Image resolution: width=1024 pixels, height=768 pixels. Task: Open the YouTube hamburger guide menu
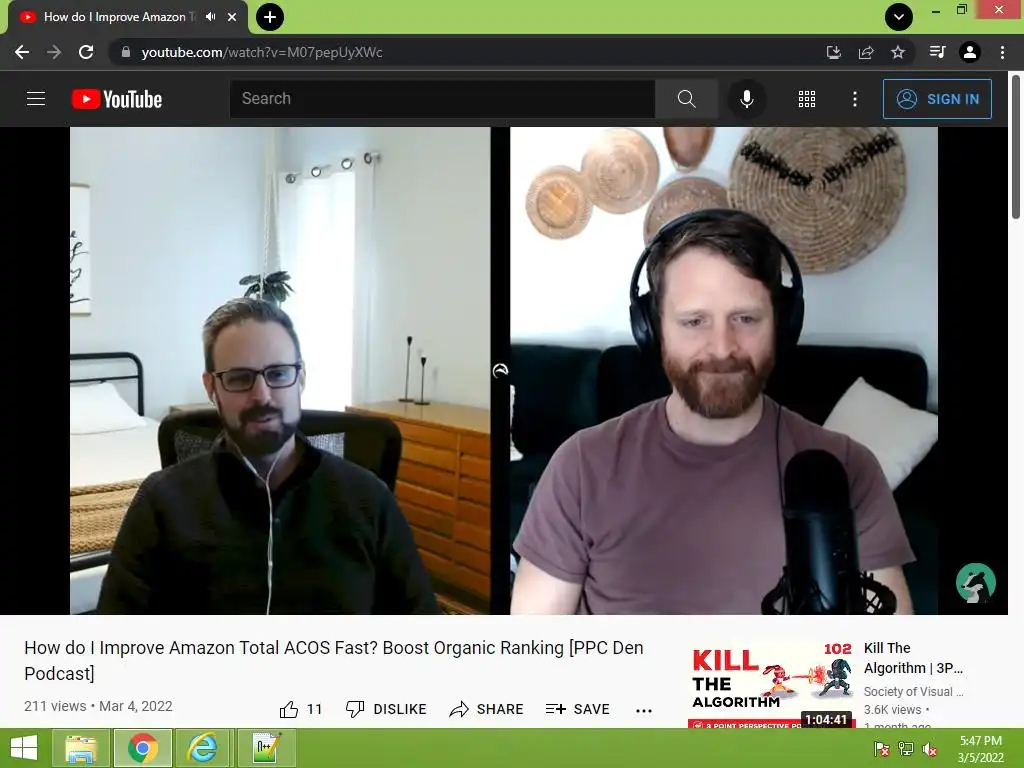(36, 99)
